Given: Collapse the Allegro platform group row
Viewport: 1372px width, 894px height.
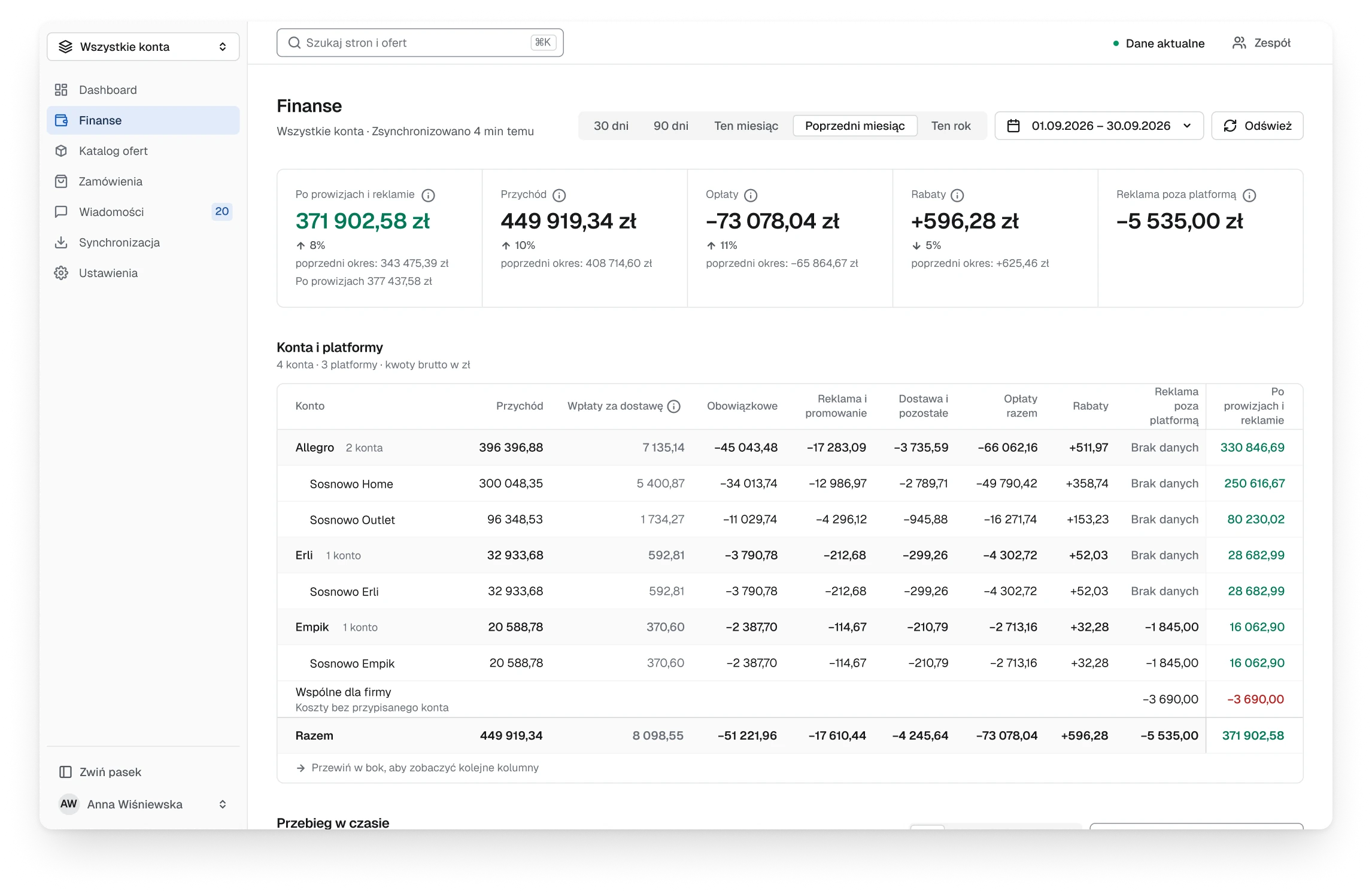Looking at the screenshot, I should tap(790, 448).
